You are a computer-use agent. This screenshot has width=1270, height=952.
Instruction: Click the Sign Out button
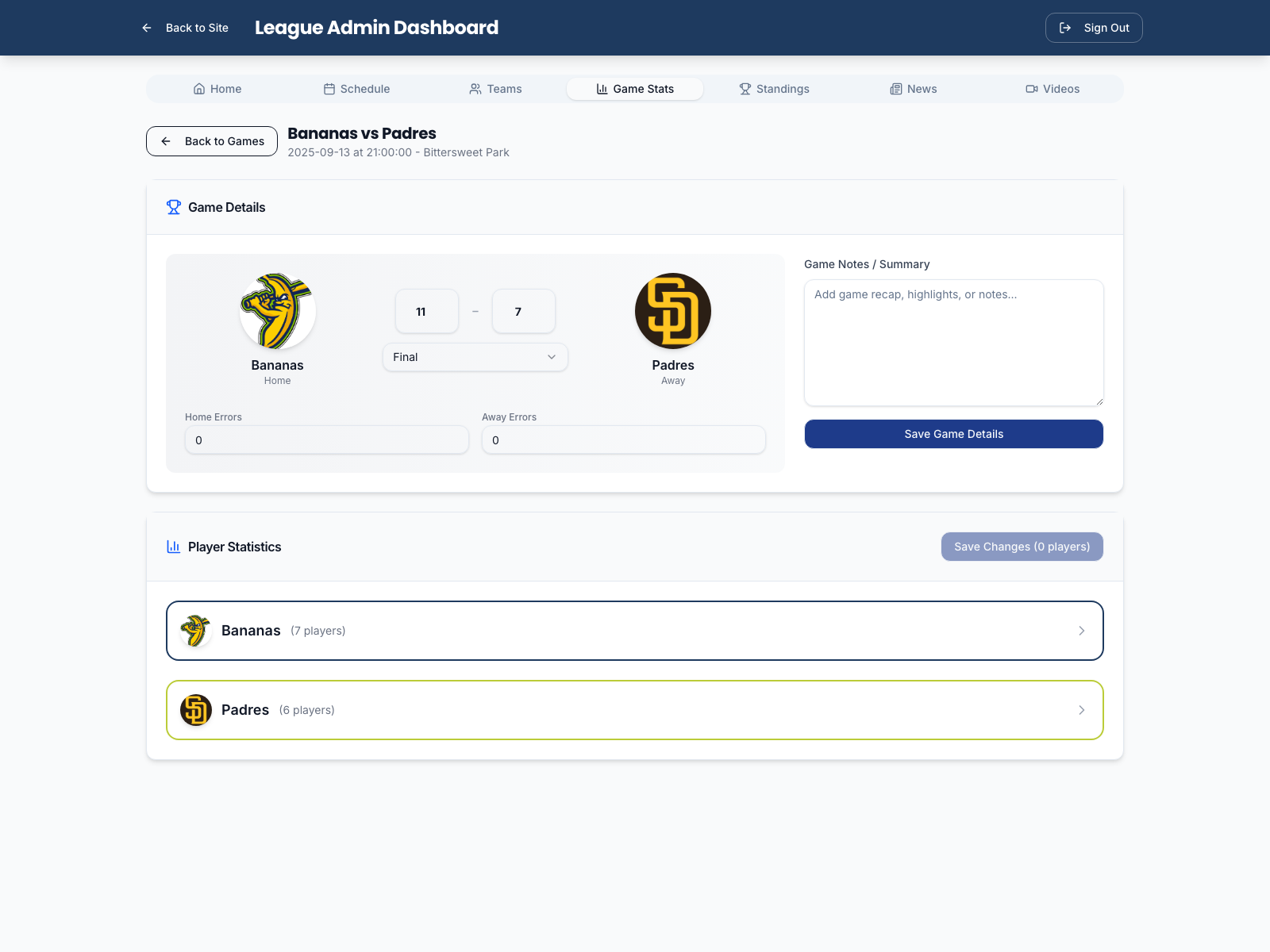pyautogui.click(x=1093, y=28)
